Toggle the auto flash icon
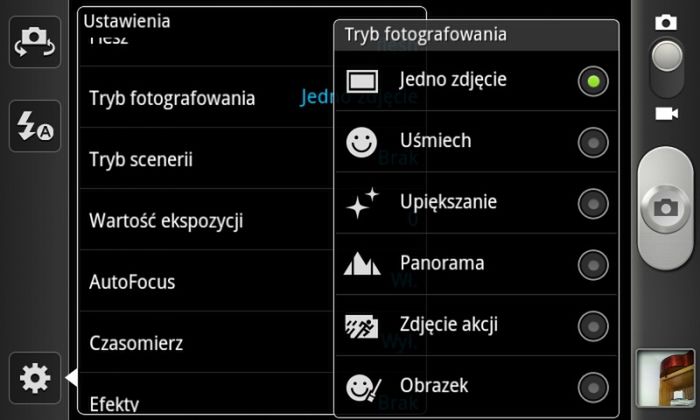The height and width of the screenshot is (420, 700). 35,126
